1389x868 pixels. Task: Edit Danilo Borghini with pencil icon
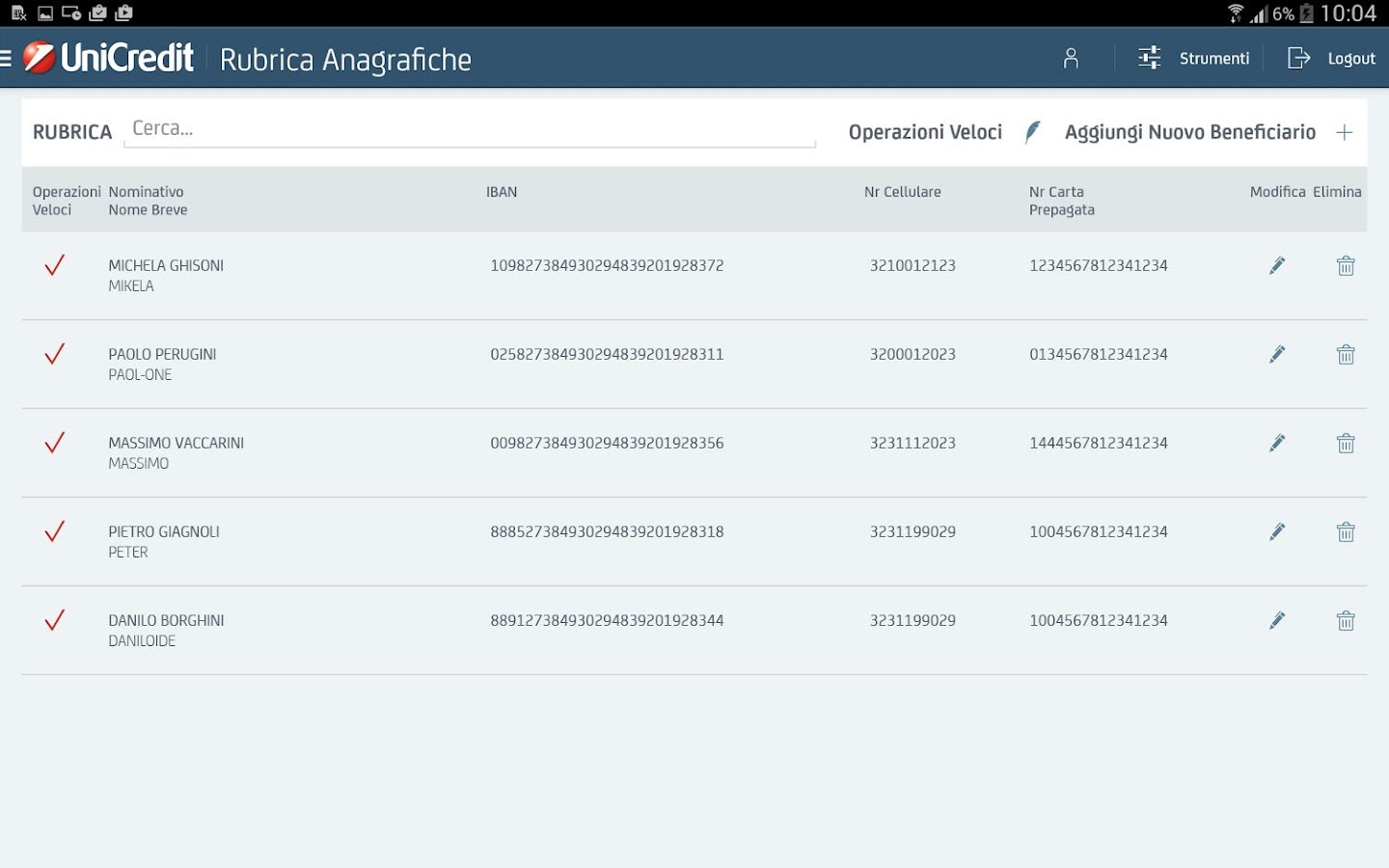1277,620
